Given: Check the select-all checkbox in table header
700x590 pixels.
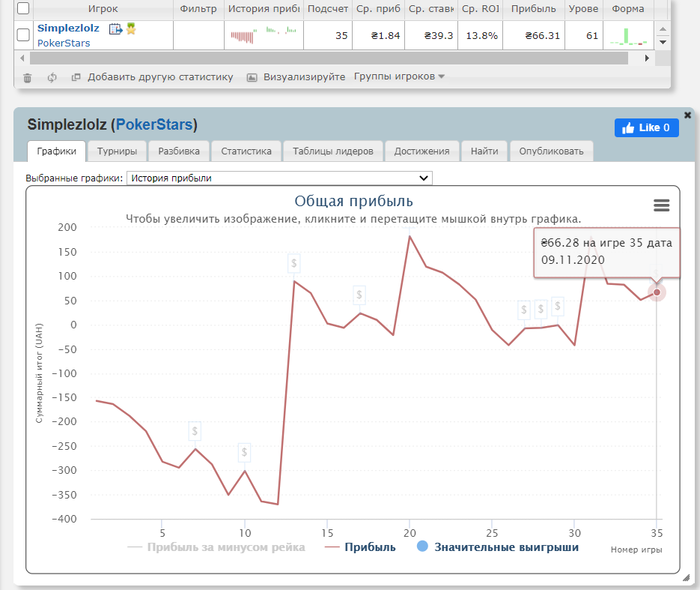Looking at the screenshot, I should click(23, 8).
